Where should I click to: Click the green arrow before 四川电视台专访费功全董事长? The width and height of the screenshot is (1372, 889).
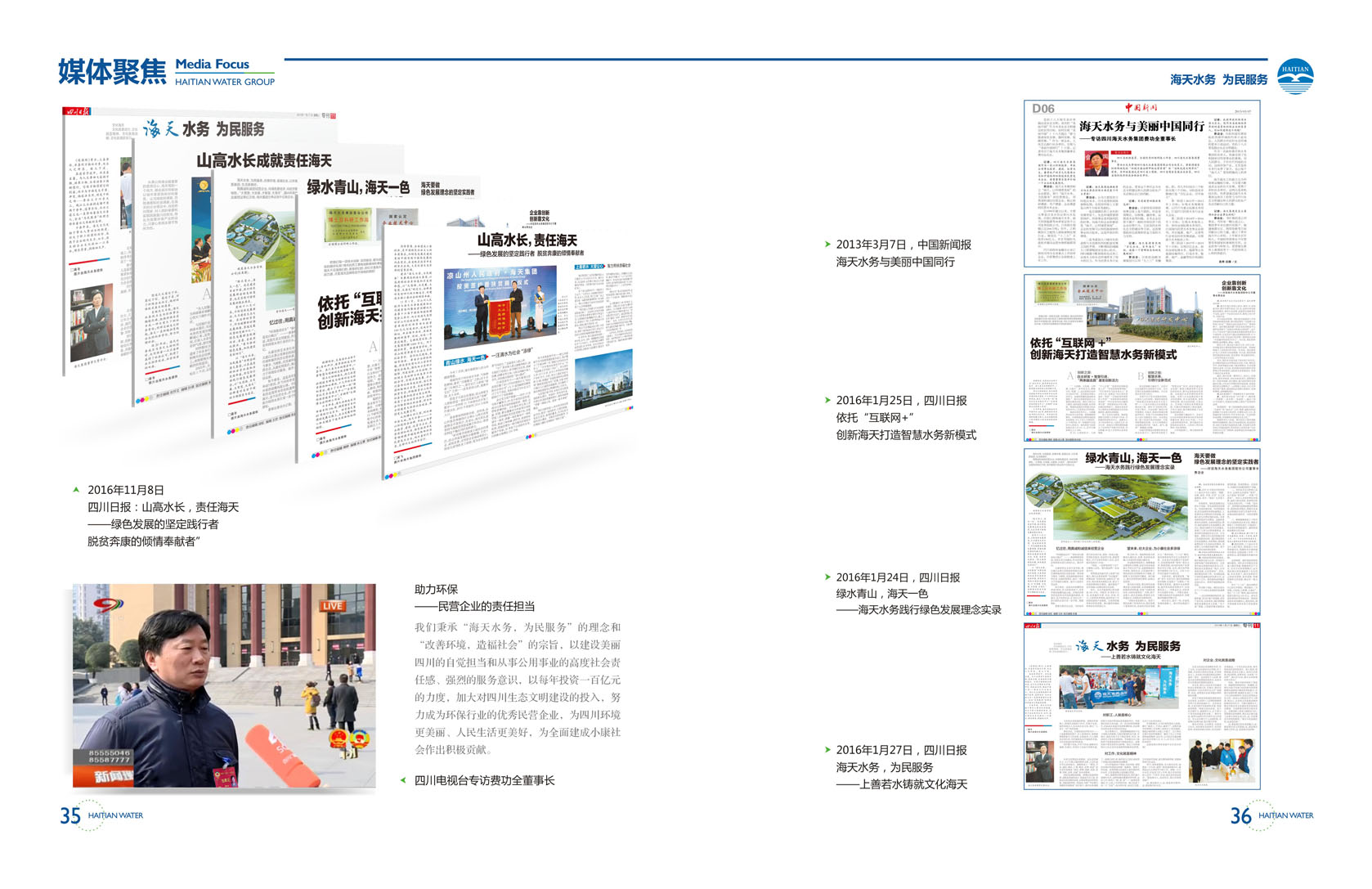point(403,780)
